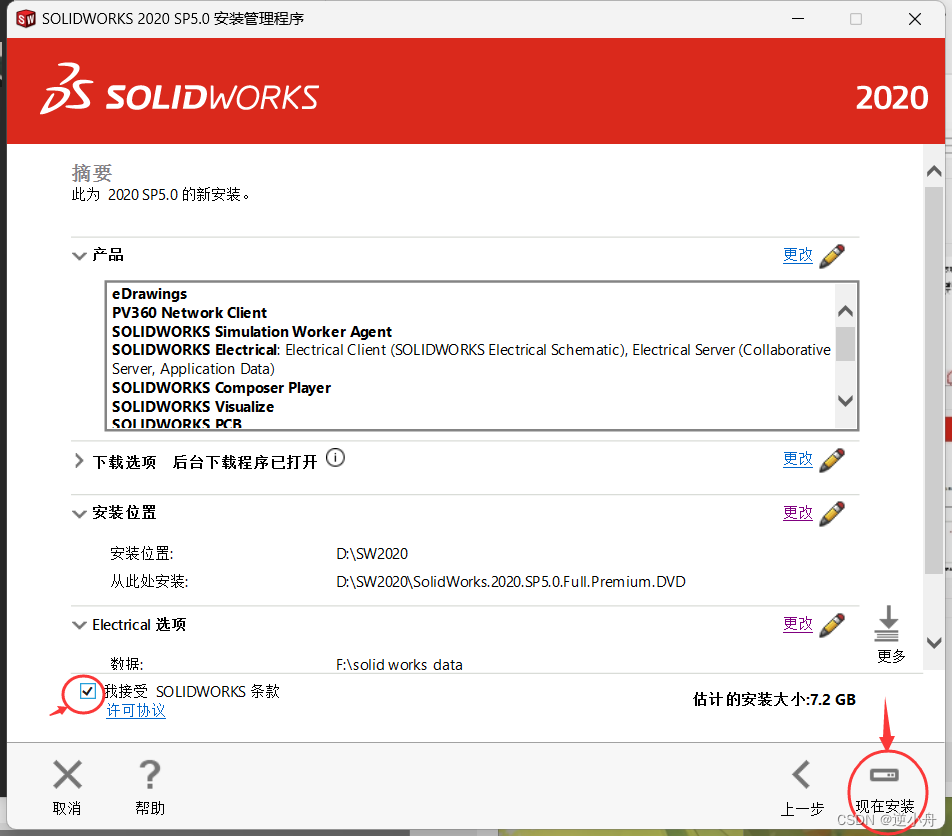
Task: Open 更改 link for Electrical 选项
Action: tap(798, 624)
